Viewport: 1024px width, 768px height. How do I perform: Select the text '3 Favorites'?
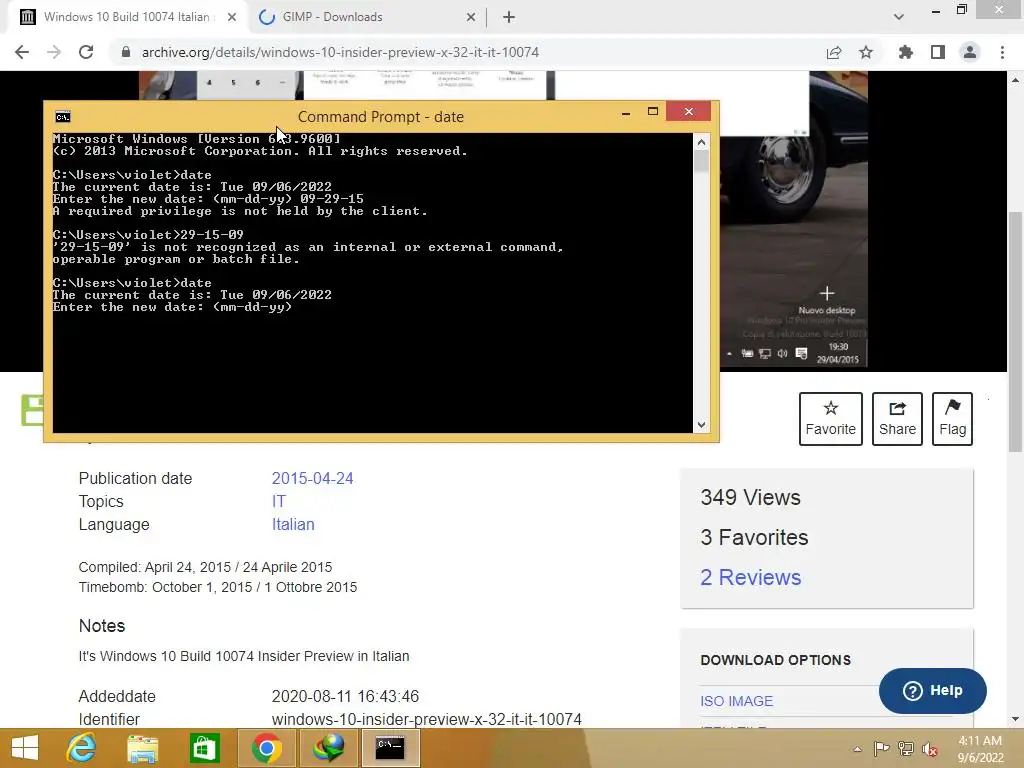click(x=754, y=537)
